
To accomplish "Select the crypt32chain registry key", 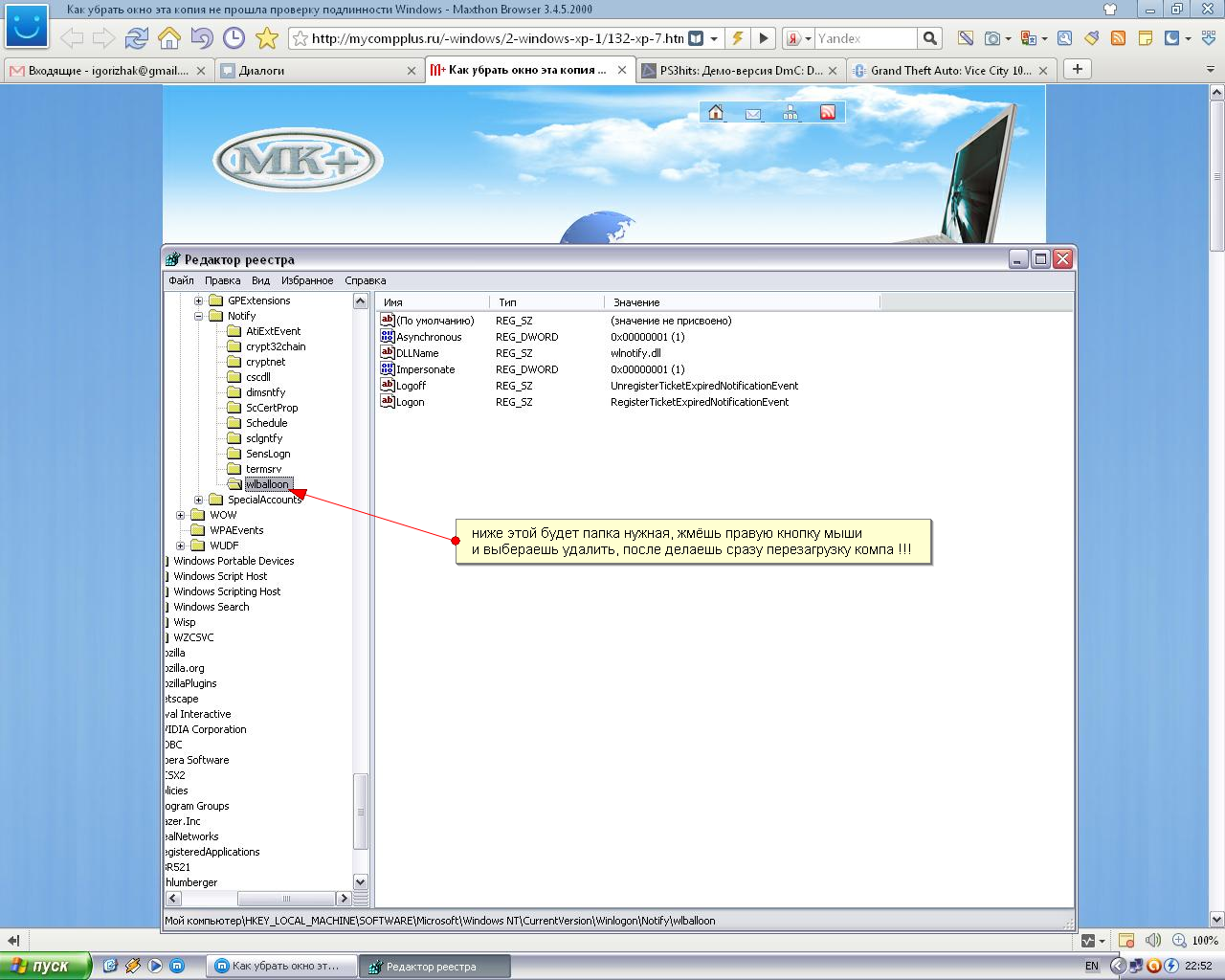I will [276, 346].
